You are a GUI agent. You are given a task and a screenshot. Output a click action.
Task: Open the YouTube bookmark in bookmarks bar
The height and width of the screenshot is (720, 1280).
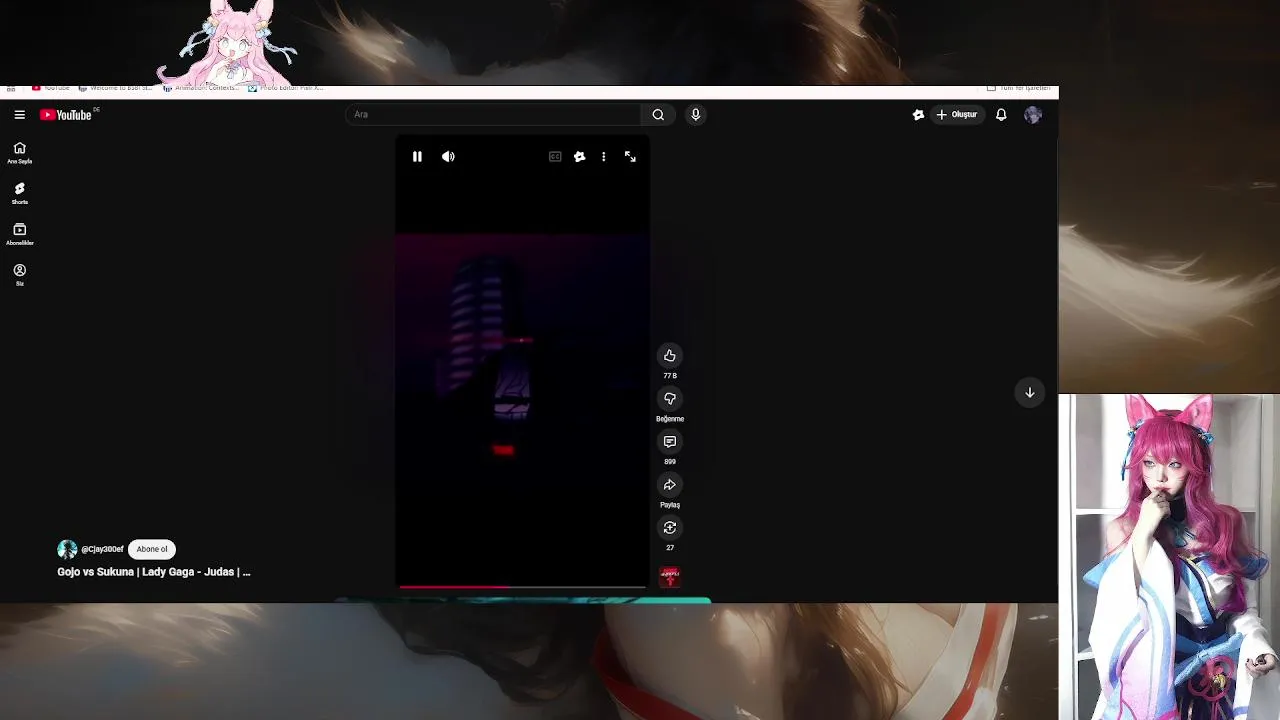point(51,88)
